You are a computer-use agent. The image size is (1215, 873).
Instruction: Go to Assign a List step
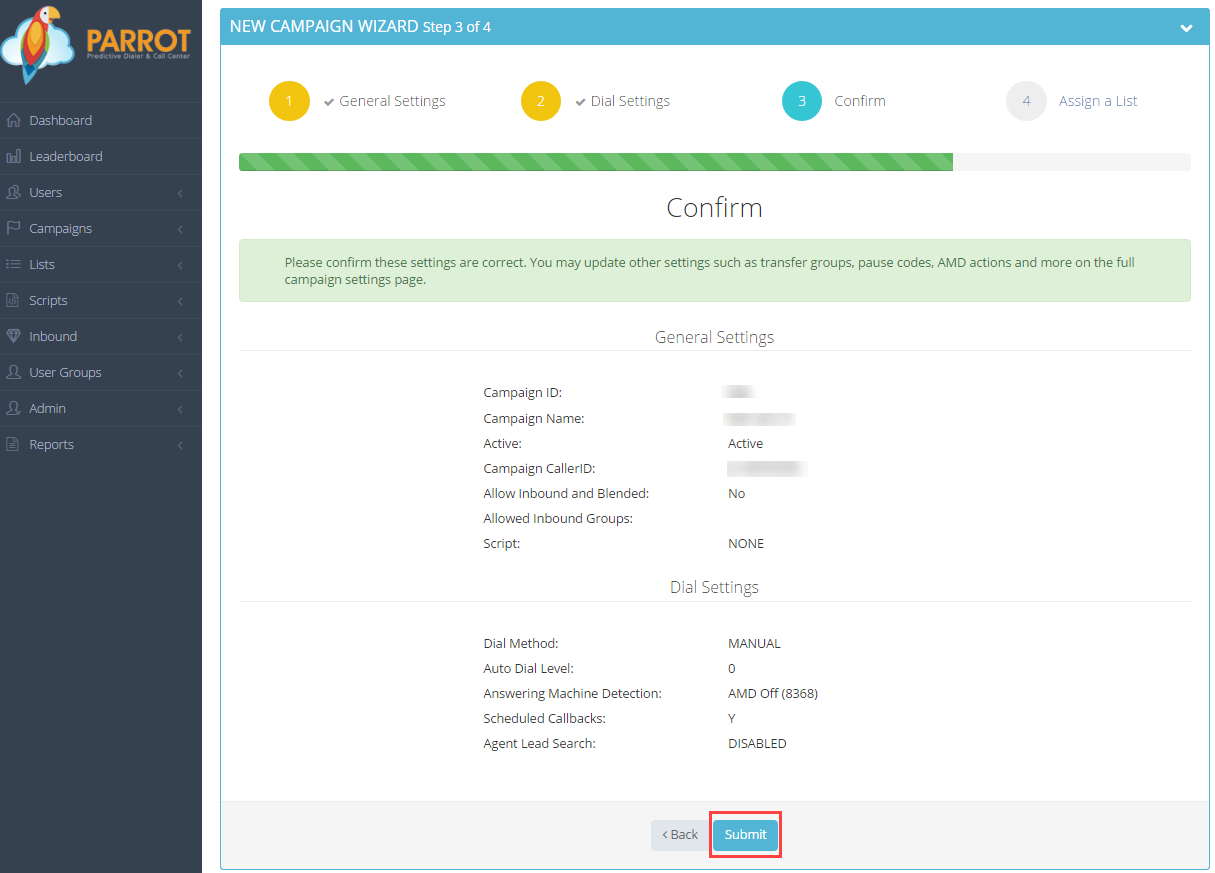coord(1098,101)
